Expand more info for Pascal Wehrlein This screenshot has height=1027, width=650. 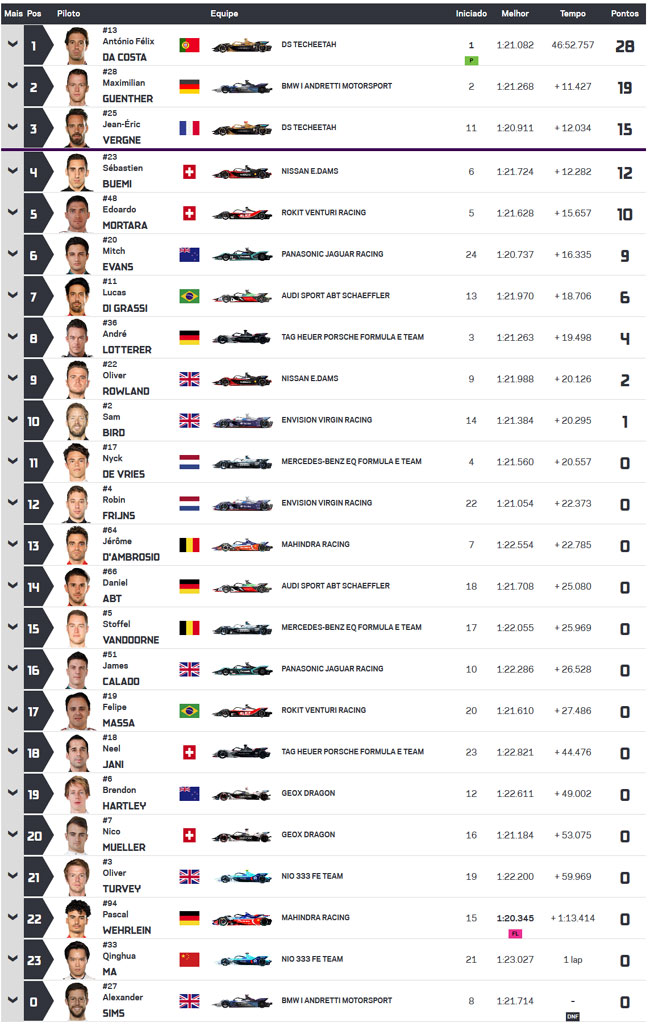point(12,917)
